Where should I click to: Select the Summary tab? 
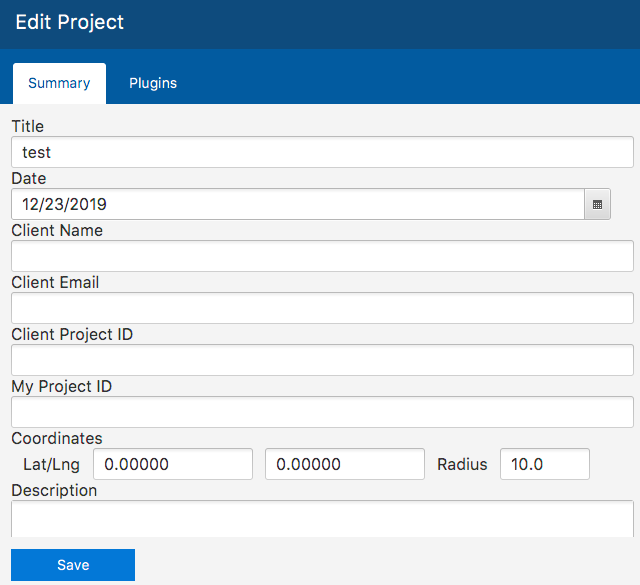coord(59,83)
